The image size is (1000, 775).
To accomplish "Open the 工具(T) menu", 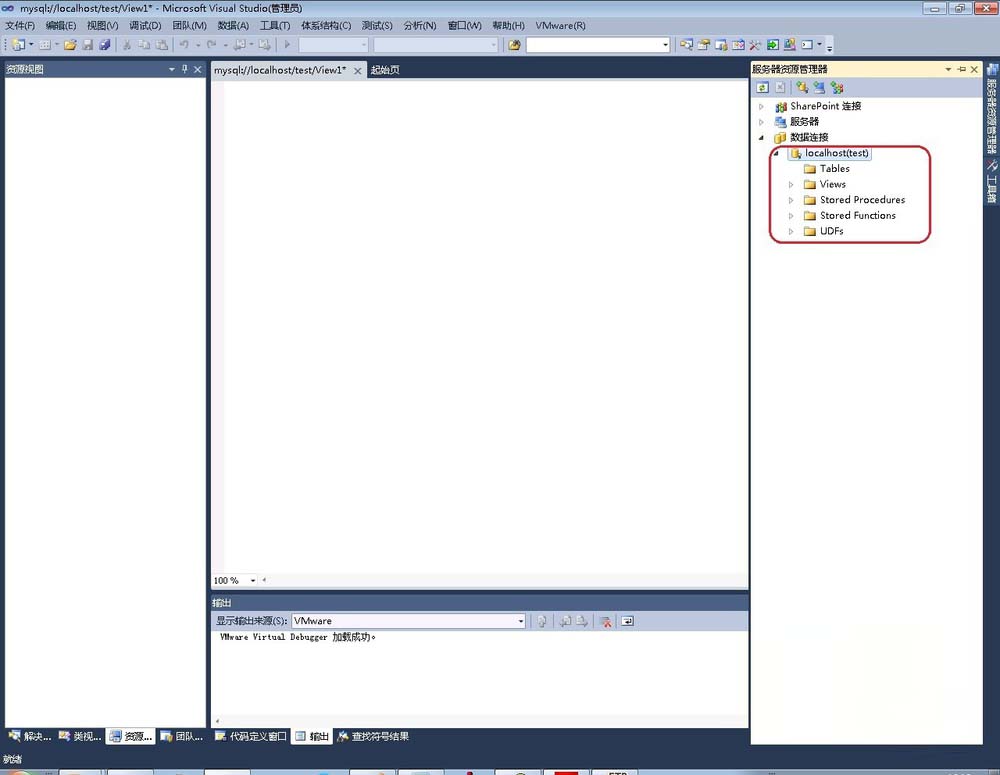I will 275,26.
